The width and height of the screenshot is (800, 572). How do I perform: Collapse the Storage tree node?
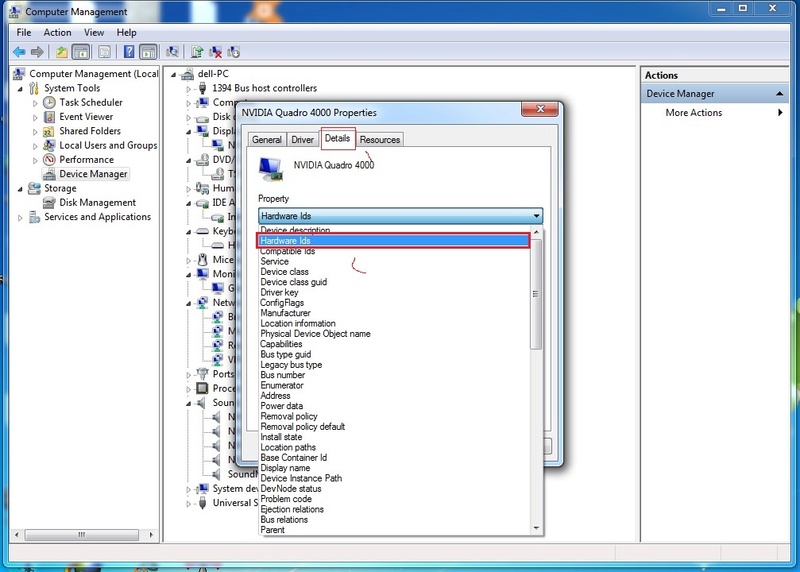pyautogui.click(x=20, y=189)
